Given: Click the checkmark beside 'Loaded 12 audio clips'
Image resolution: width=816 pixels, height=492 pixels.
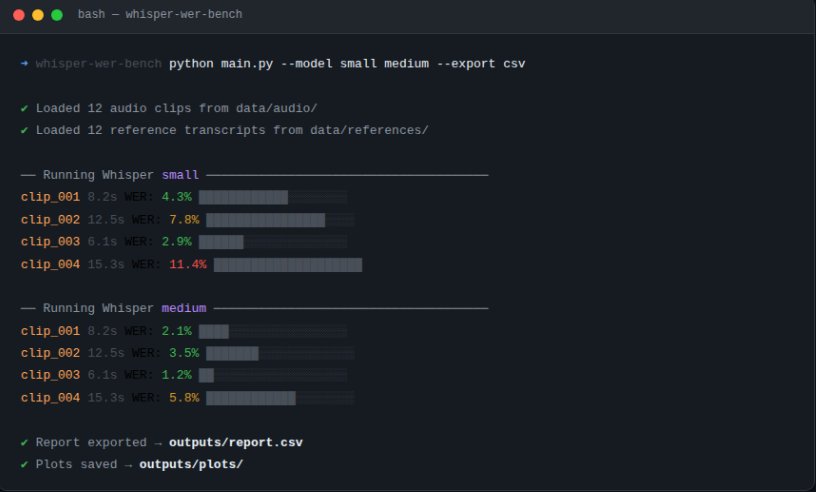Looking at the screenshot, I should click(x=24, y=108).
